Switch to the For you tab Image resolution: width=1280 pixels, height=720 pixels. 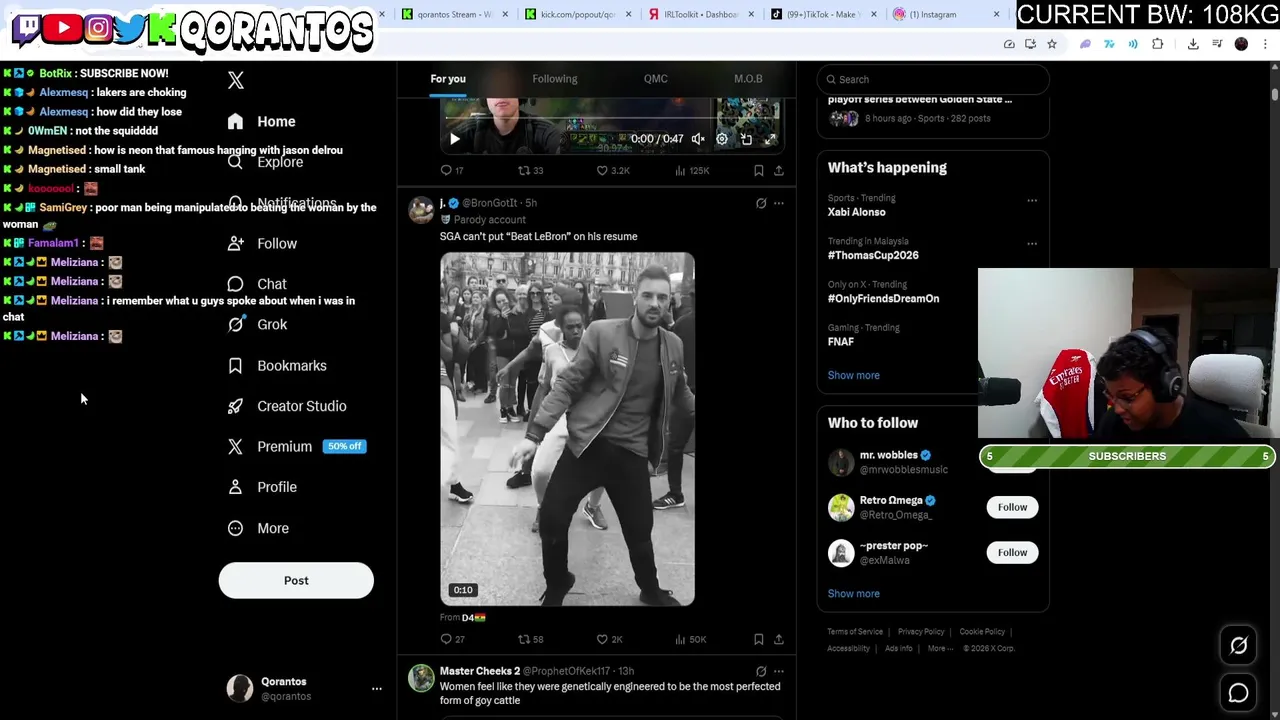(x=448, y=79)
